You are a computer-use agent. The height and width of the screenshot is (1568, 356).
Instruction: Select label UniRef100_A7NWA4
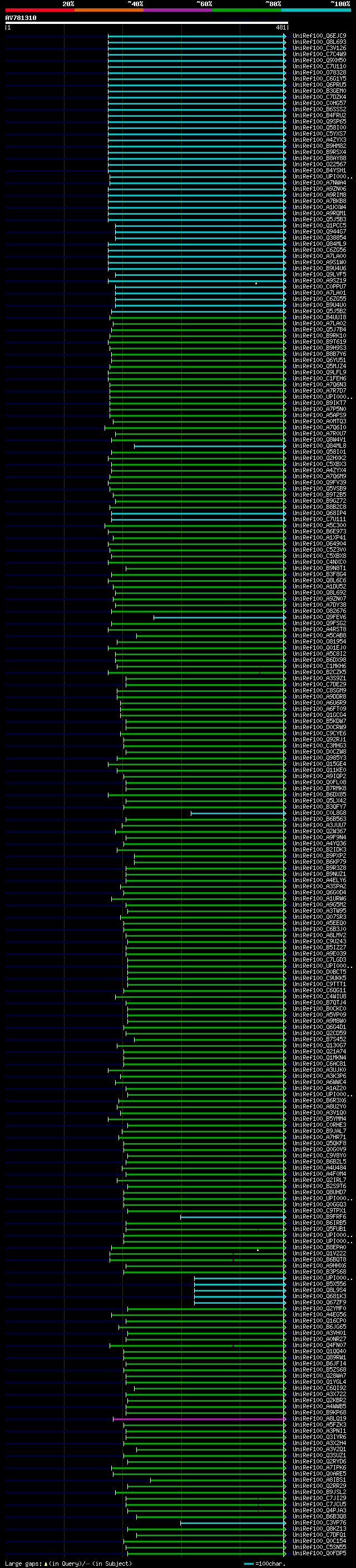(319, 182)
